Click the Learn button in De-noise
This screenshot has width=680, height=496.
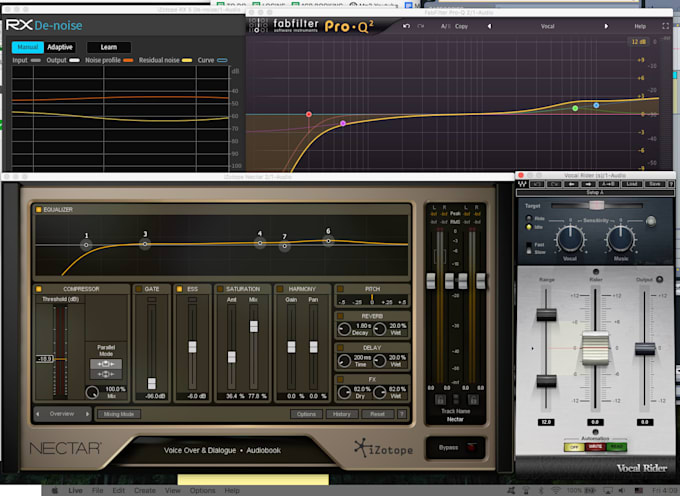pyautogui.click(x=109, y=47)
